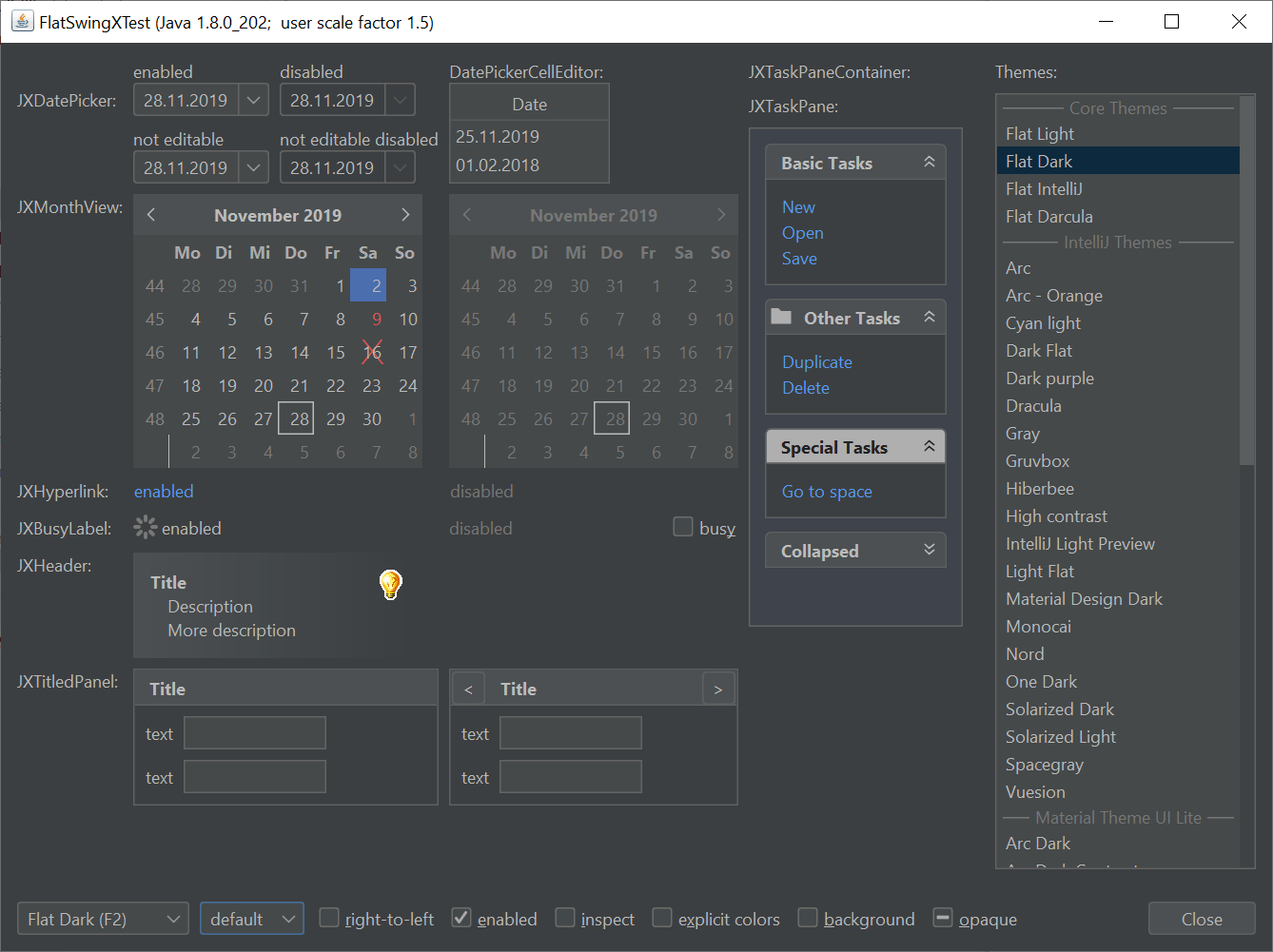The width and height of the screenshot is (1273, 952).
Task: Click the light bulb icon in JXHeader
Action: [390, 584]
